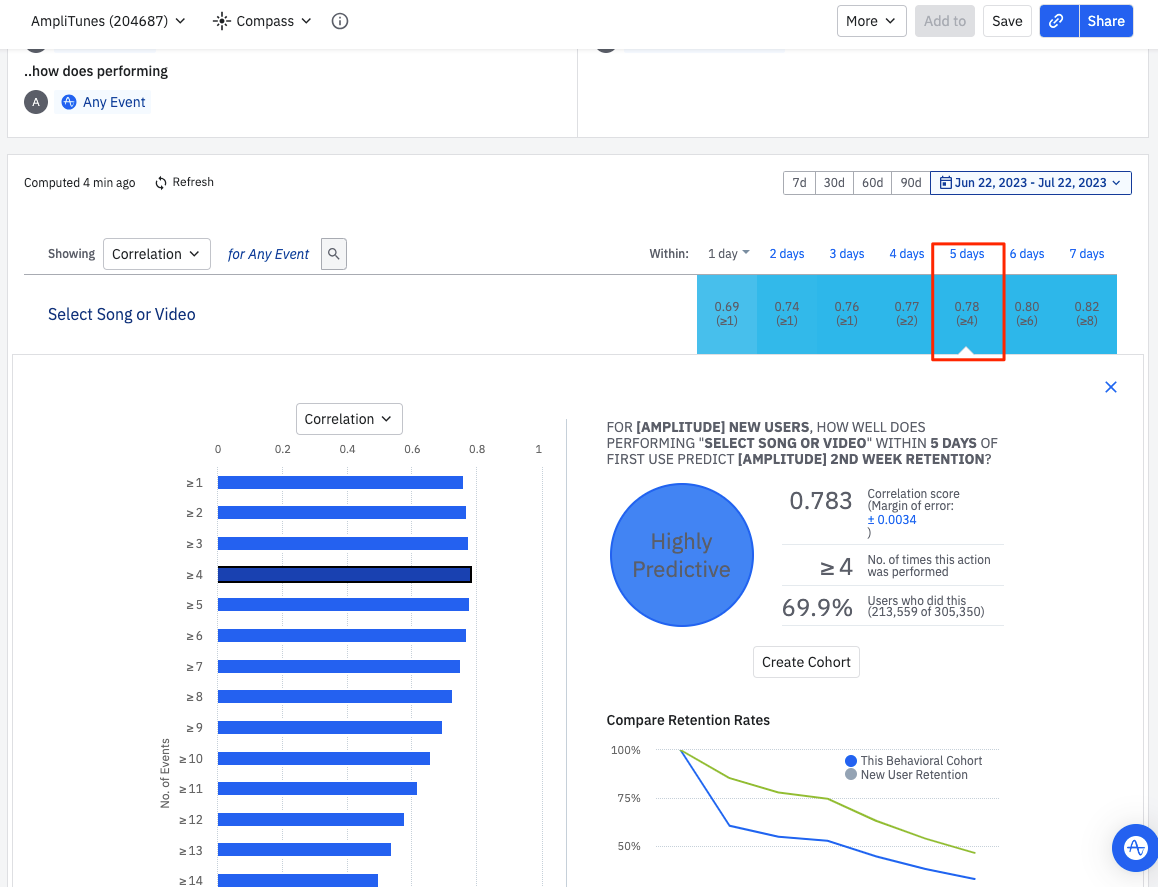The height and width of the screenshot is (887, 1158).
Task: Close the correlation detail panel
Action: [1110, 387]
